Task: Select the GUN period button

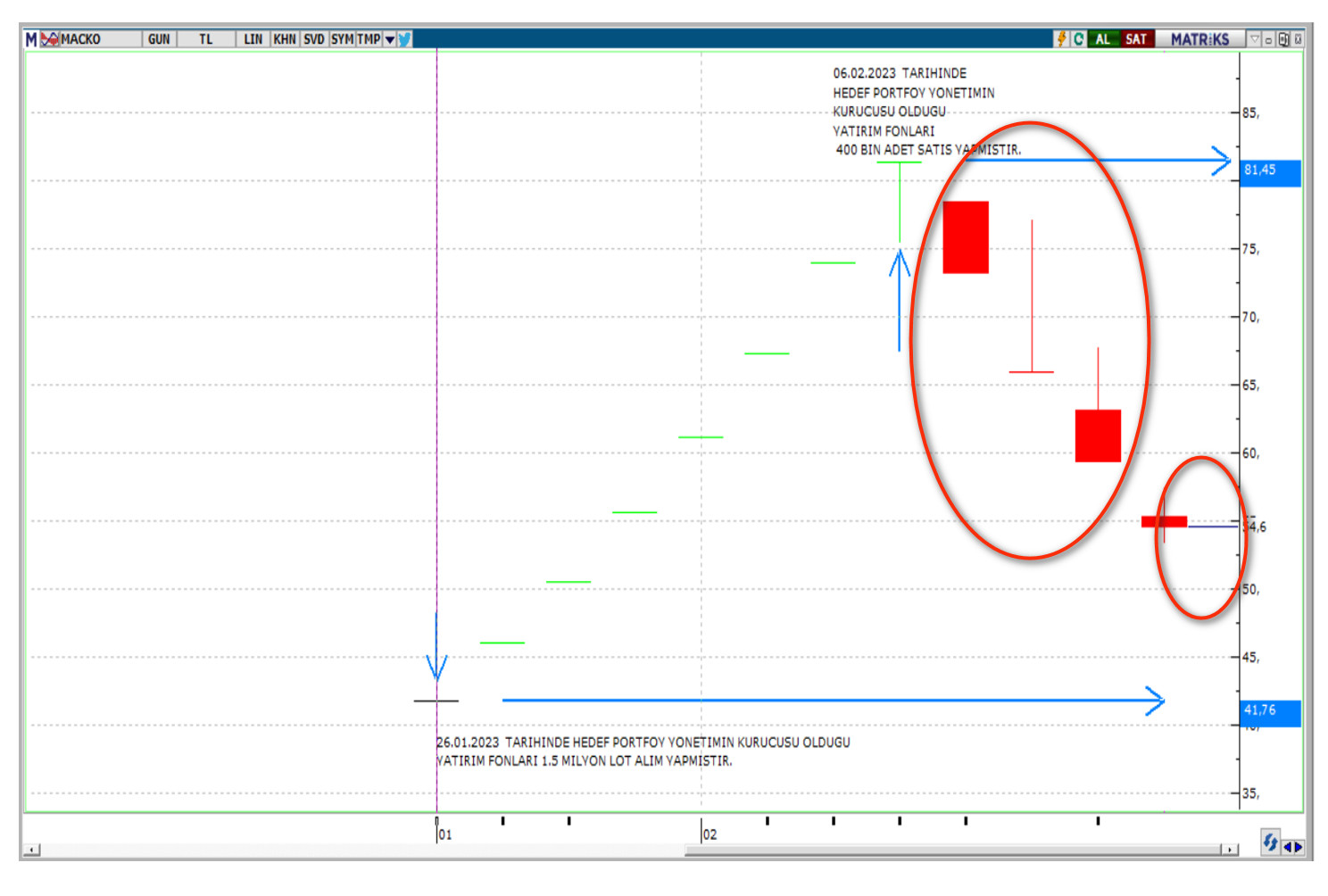Action: click(159, 39)
